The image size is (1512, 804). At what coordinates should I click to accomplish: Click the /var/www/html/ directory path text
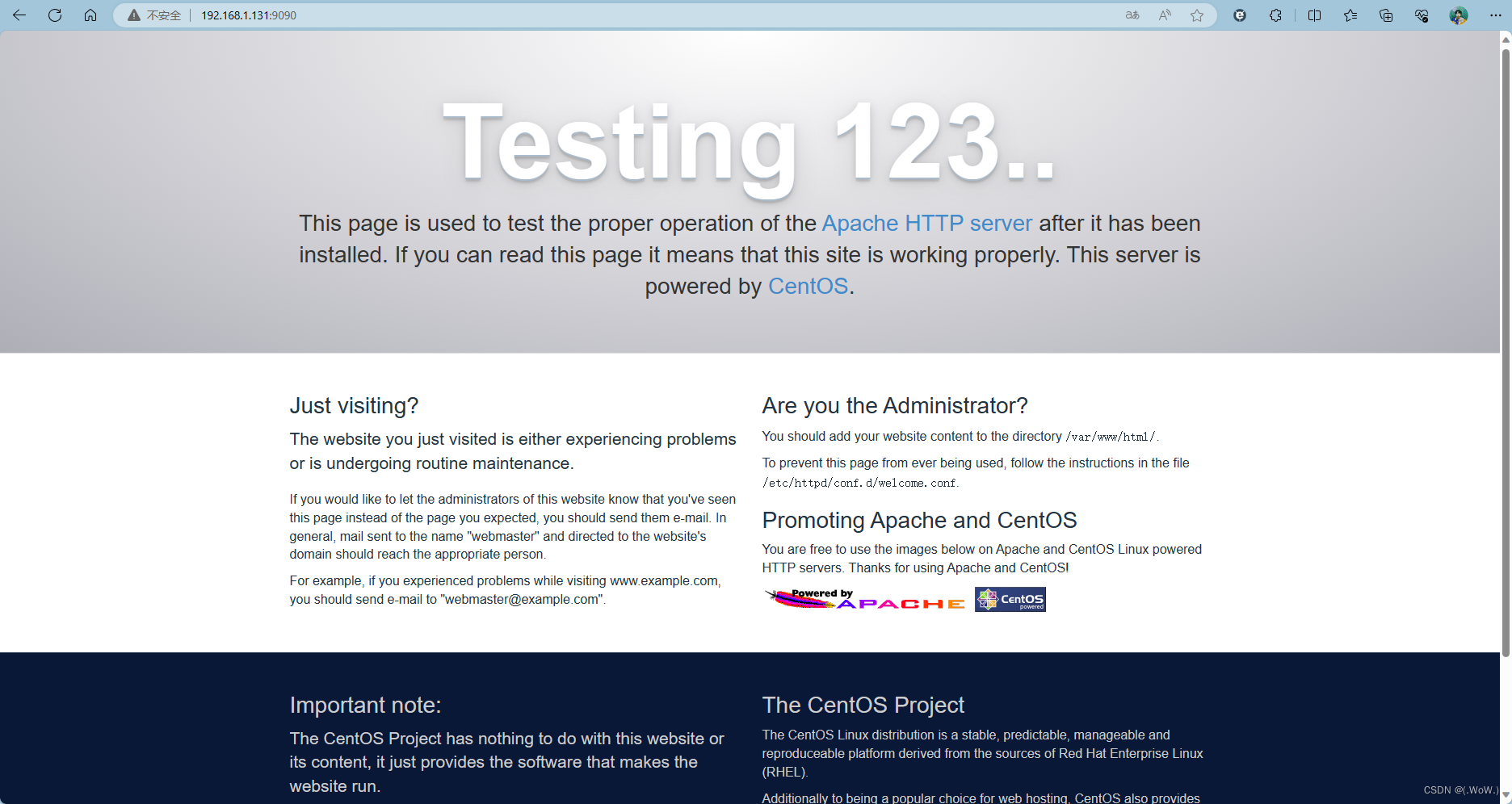(x=1110, y=437)
